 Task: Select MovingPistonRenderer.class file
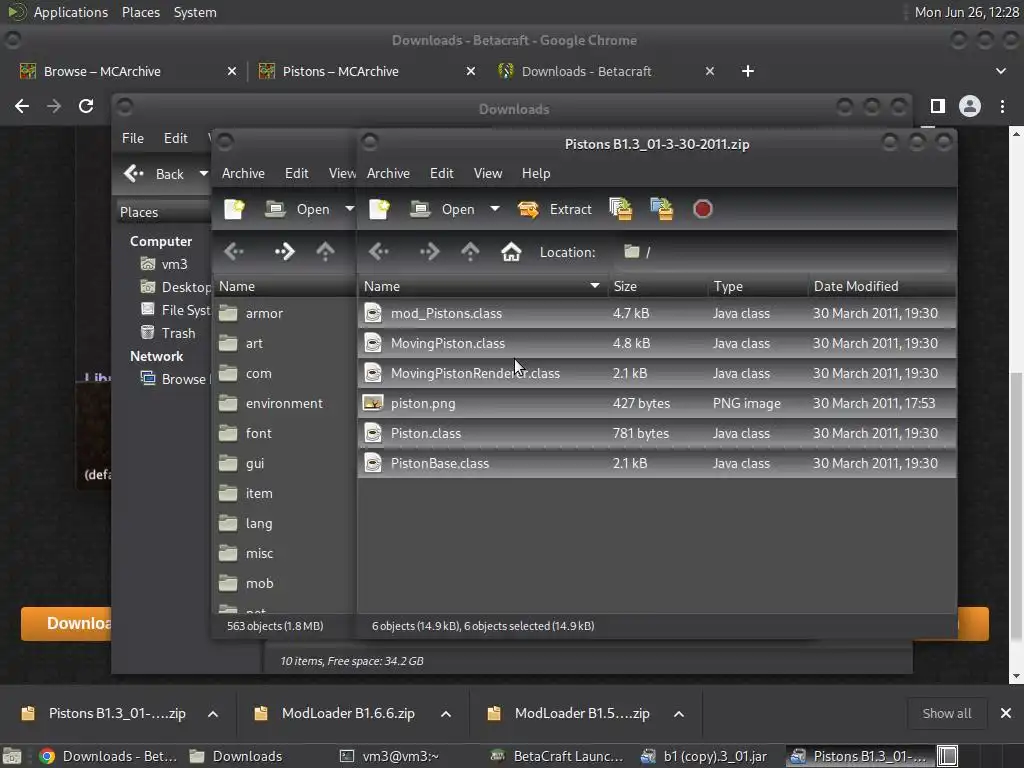click(x=657, y=374)
